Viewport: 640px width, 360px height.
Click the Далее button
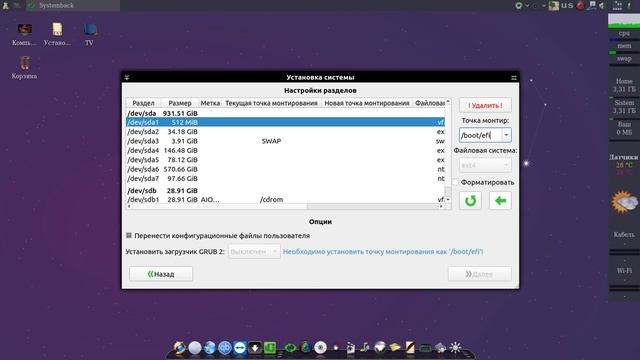(480, 274)
